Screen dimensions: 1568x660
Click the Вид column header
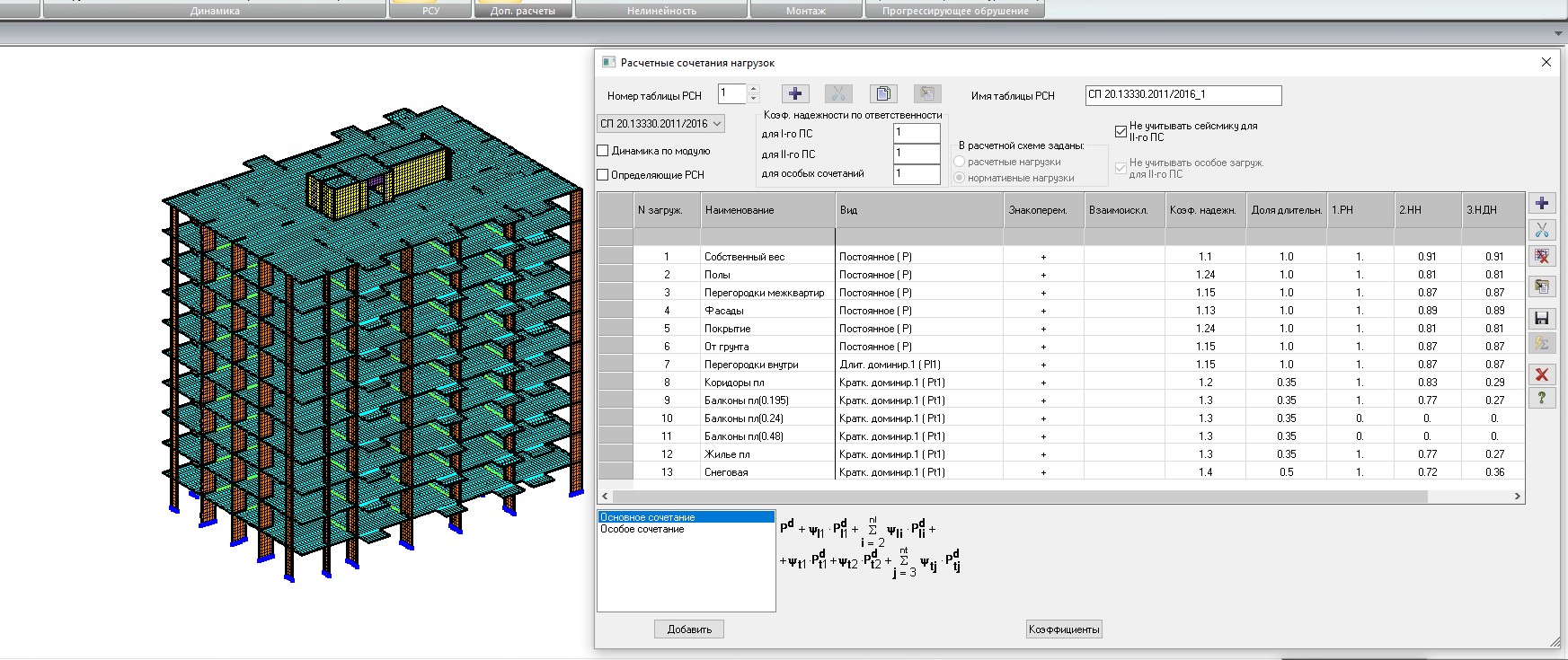(x=919, y=210)
